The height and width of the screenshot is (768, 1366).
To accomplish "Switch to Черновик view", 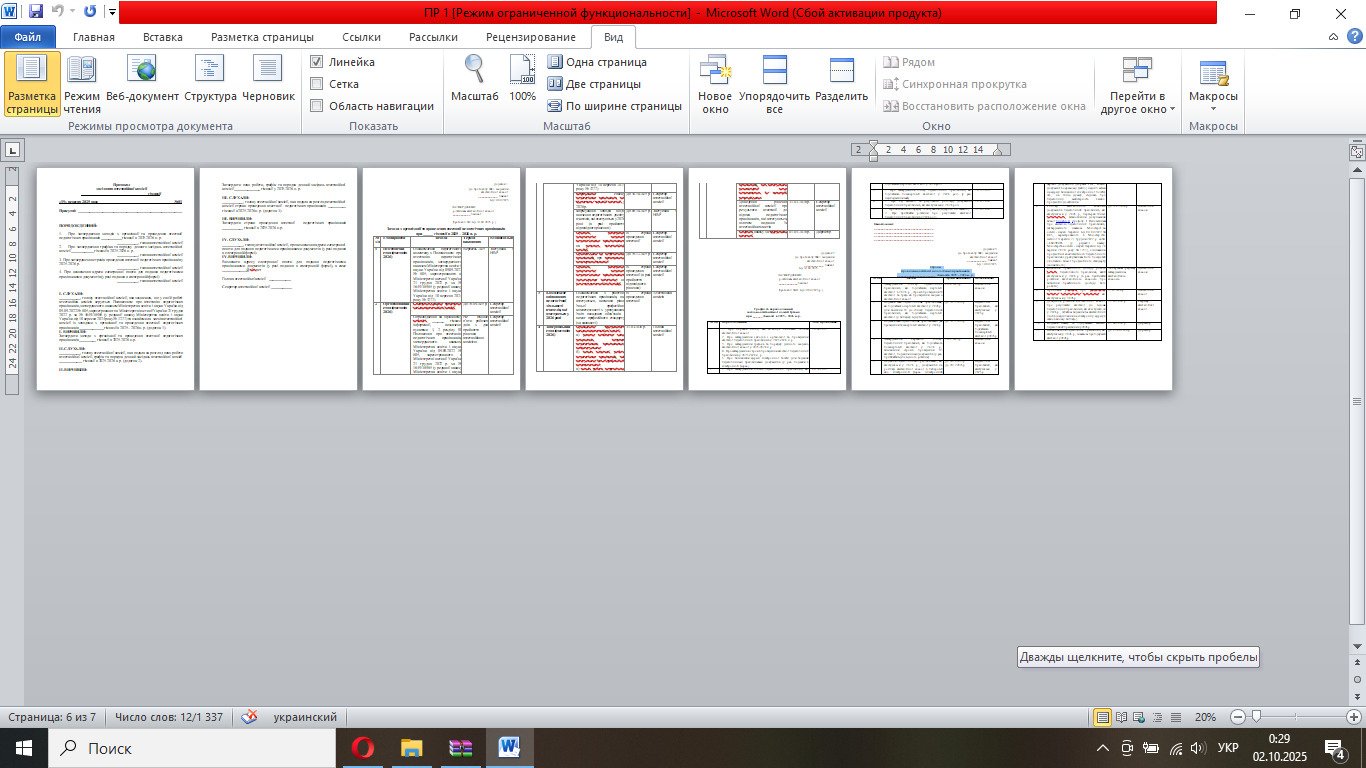I will [268, 83].
